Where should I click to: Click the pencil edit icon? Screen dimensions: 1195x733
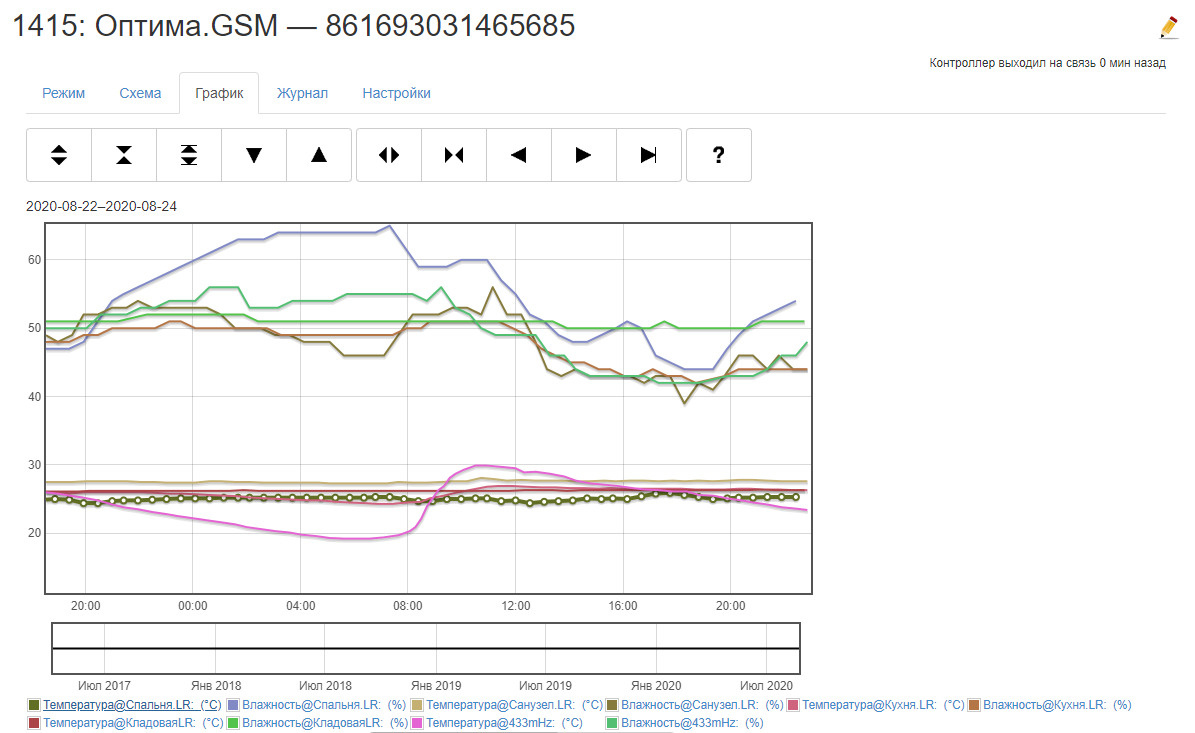click(x=1168, y=27)
